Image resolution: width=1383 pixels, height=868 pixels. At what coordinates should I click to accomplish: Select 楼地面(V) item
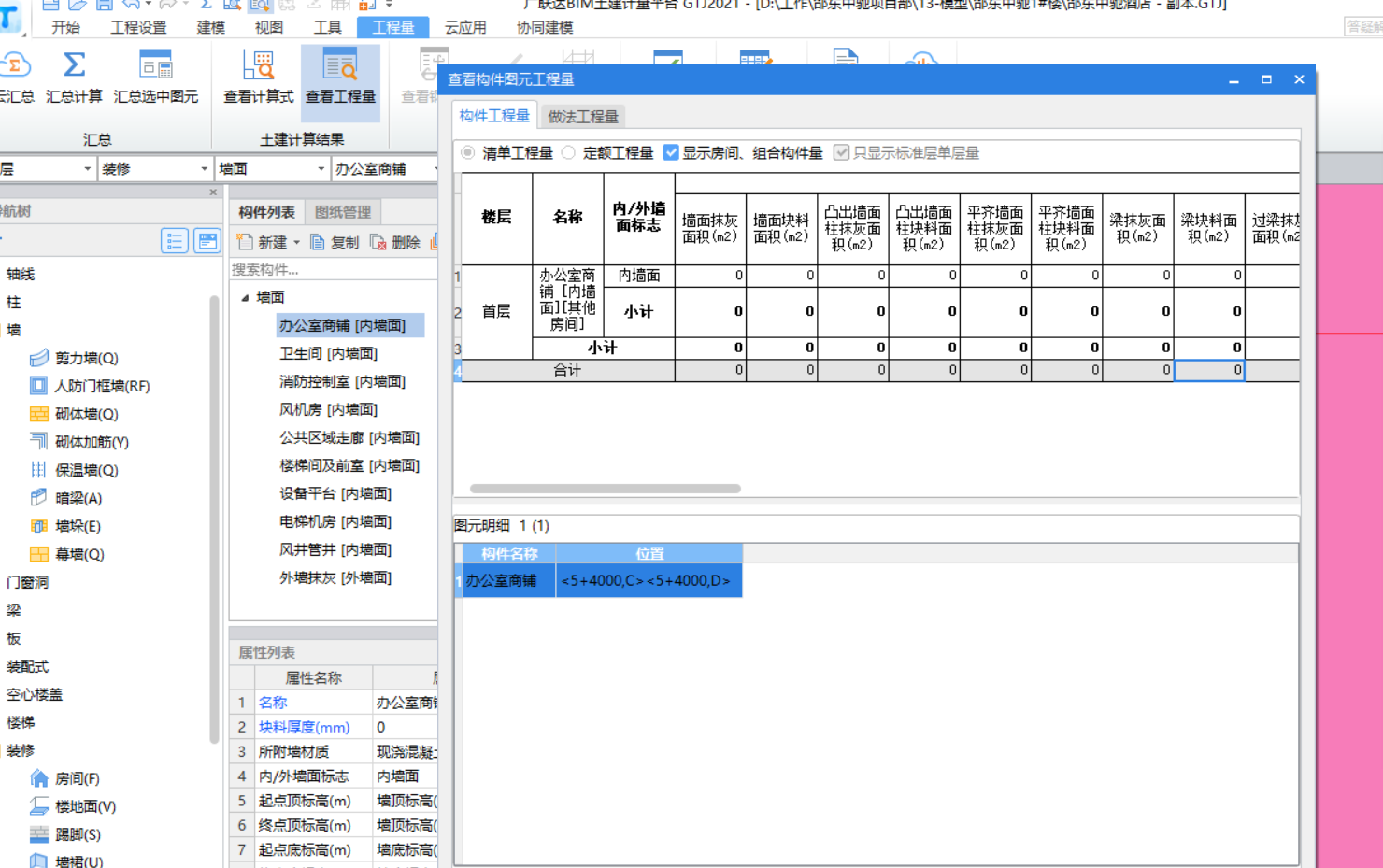[73, 806]
